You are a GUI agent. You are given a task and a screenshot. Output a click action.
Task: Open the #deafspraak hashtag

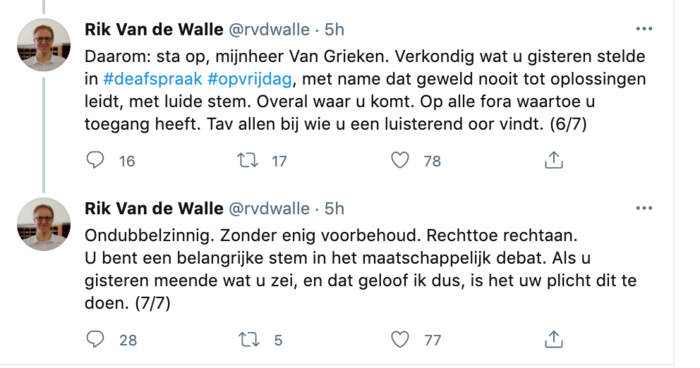[153, 79]
